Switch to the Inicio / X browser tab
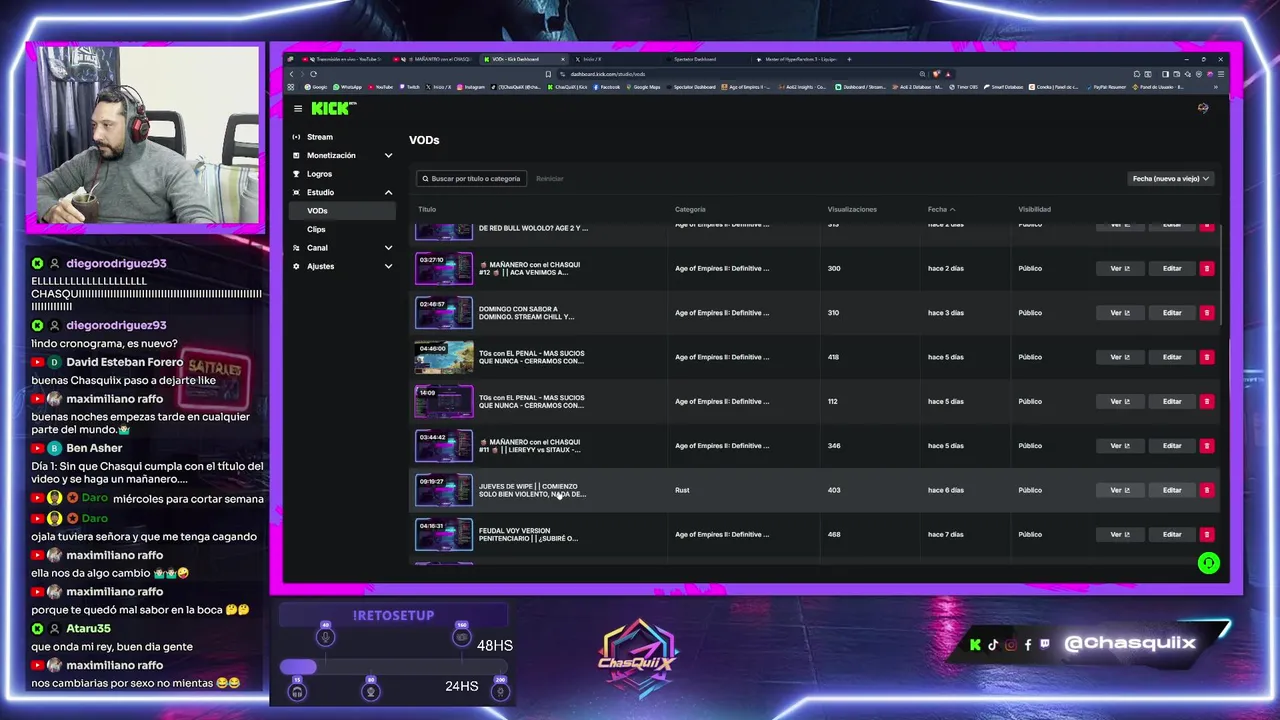This screenshot has height=720, width=1280. point(592,59)
